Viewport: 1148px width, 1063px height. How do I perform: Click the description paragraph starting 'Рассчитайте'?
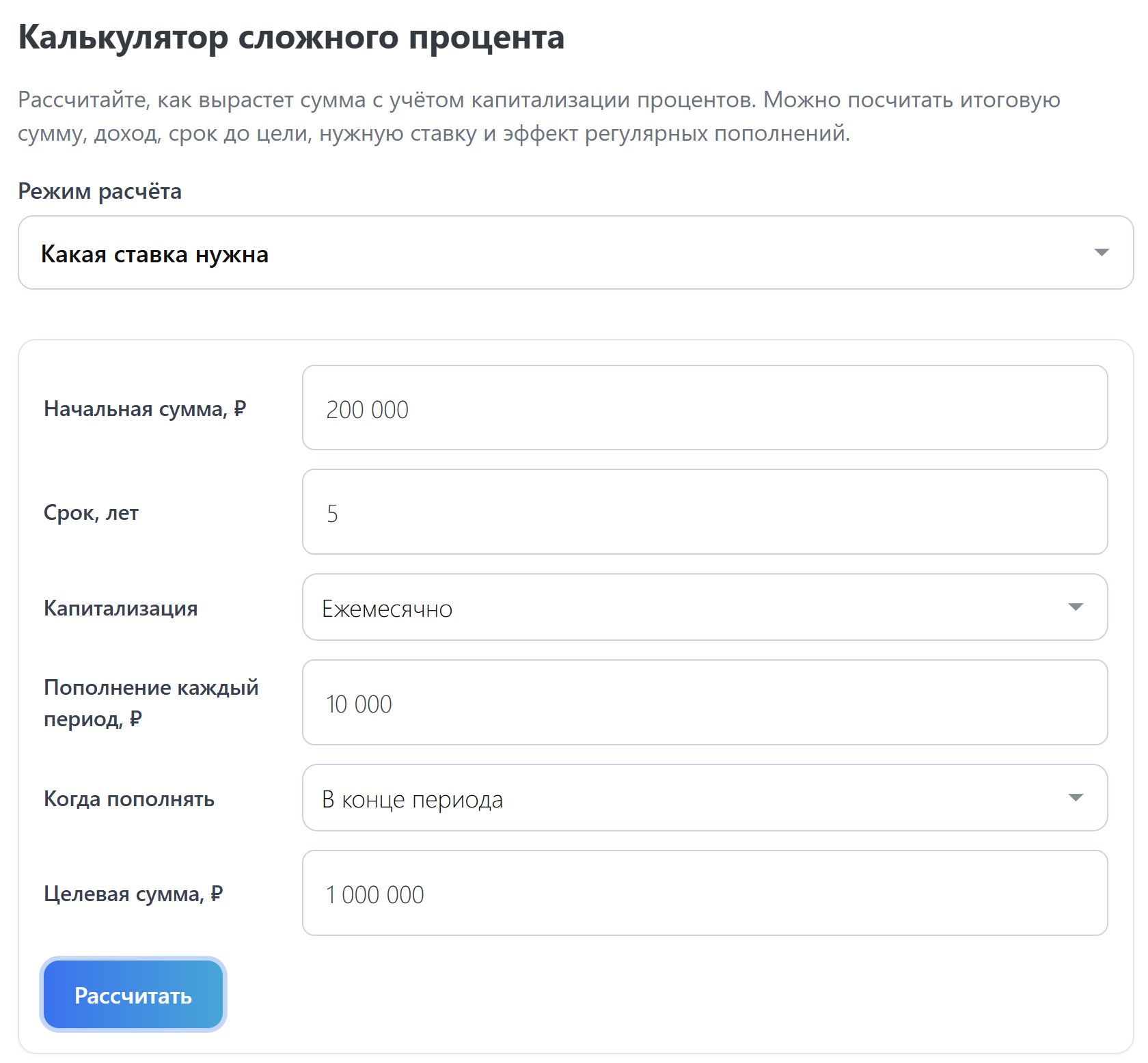point(539,116)
